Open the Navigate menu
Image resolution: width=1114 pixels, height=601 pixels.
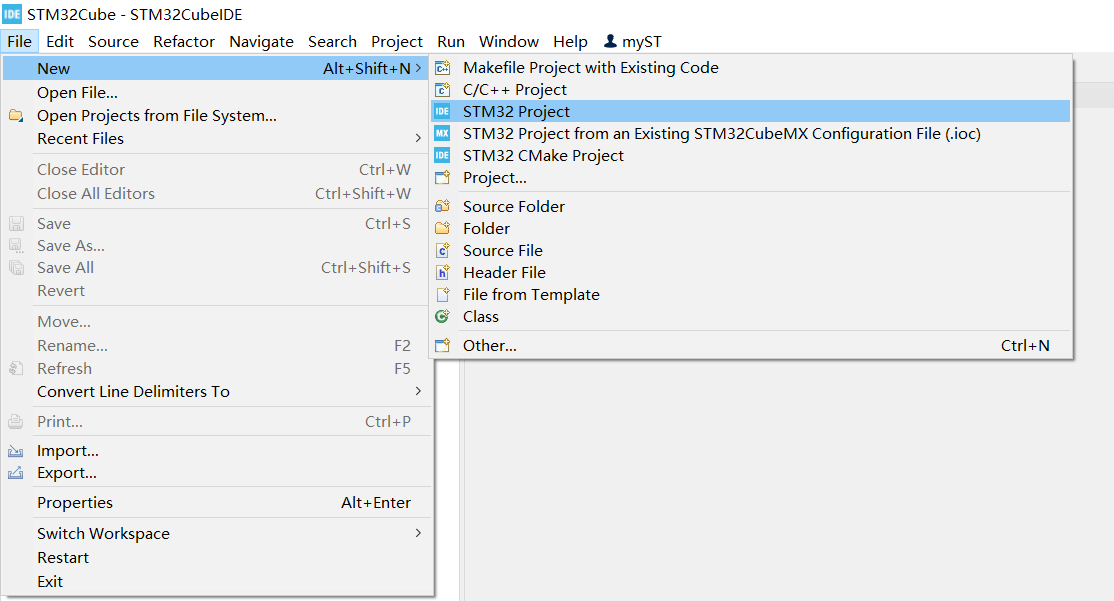point(261,41)
